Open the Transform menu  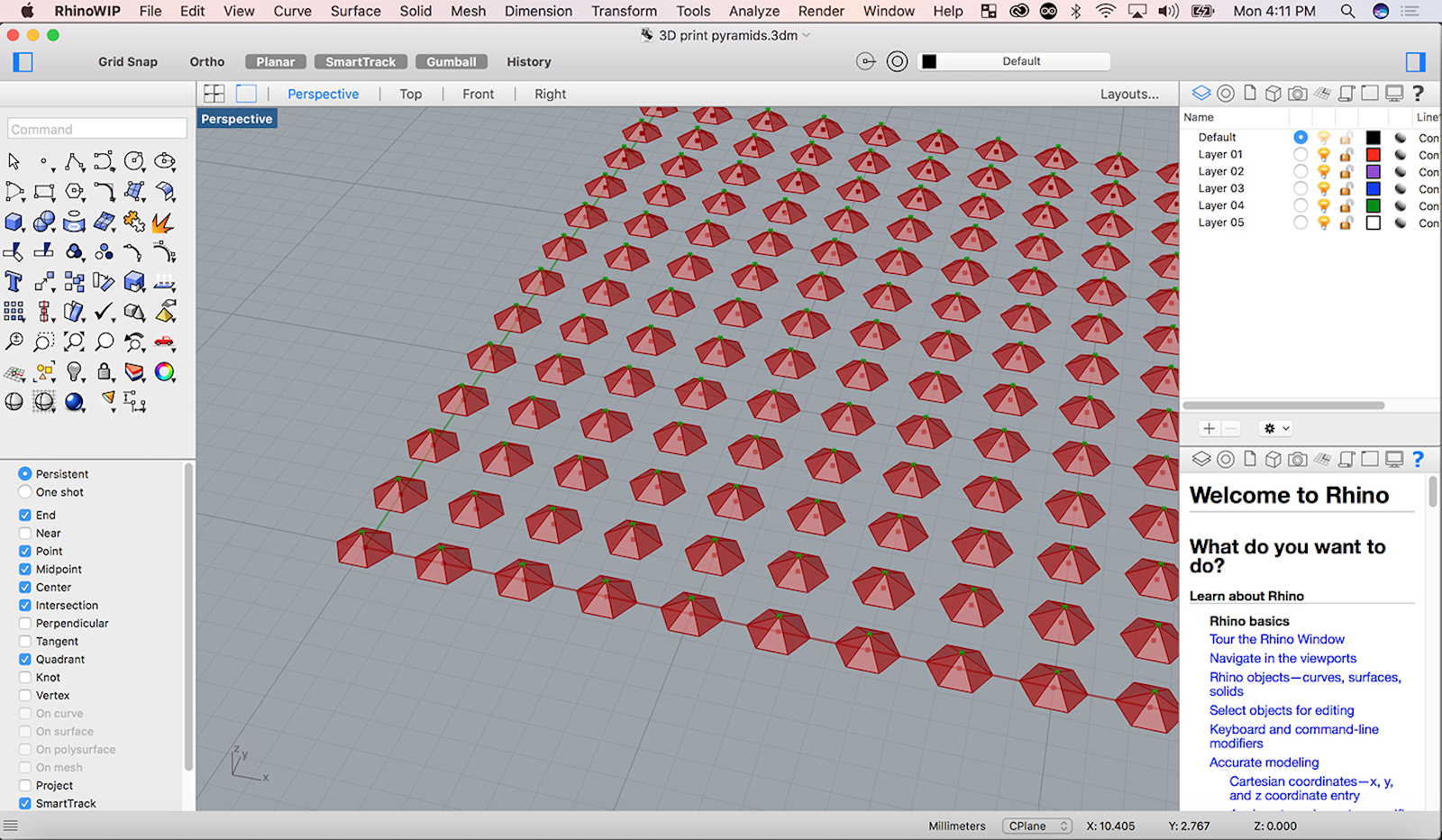coord(624,11)
